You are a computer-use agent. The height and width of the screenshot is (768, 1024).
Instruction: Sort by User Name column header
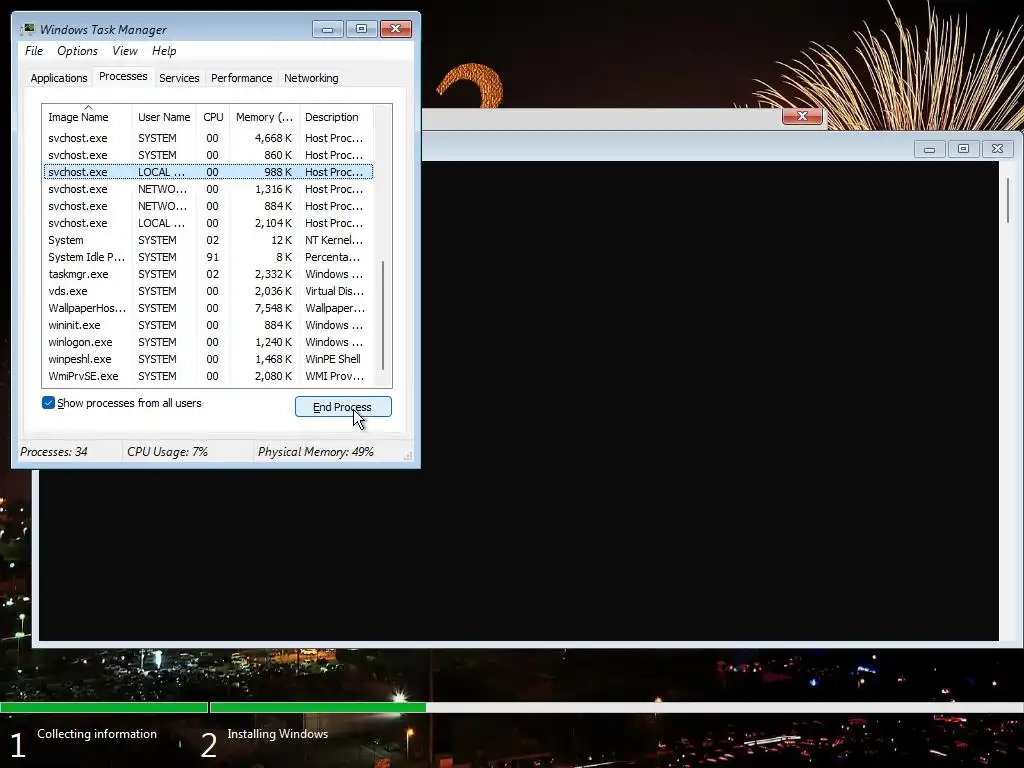pyautogui.click(x=164, y=117)
